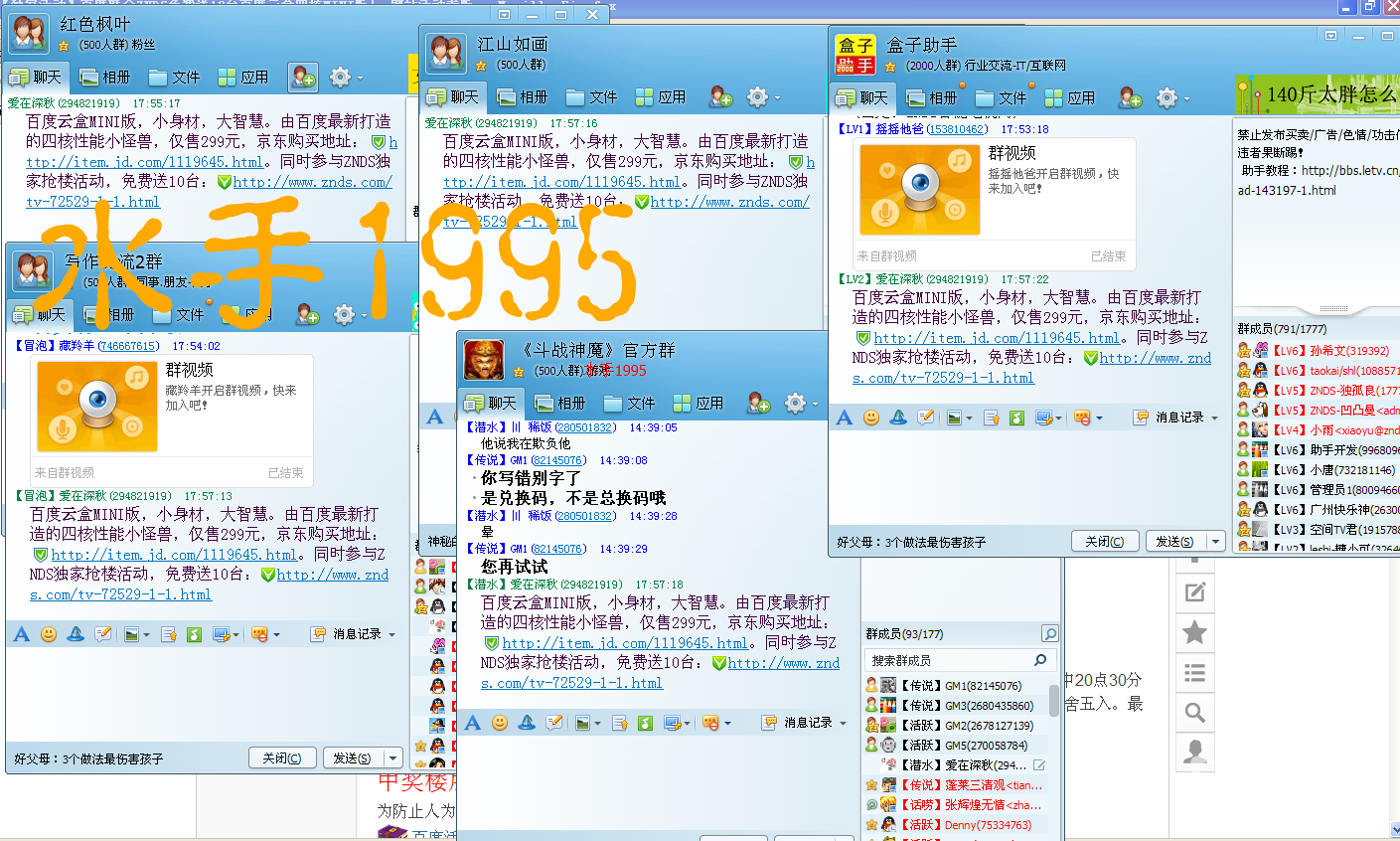The height and width of the screenshot is (841, 1400).
Task: Click the green music icon in 盒子助手 toolbar
Action: click(x=1016, y=418)
